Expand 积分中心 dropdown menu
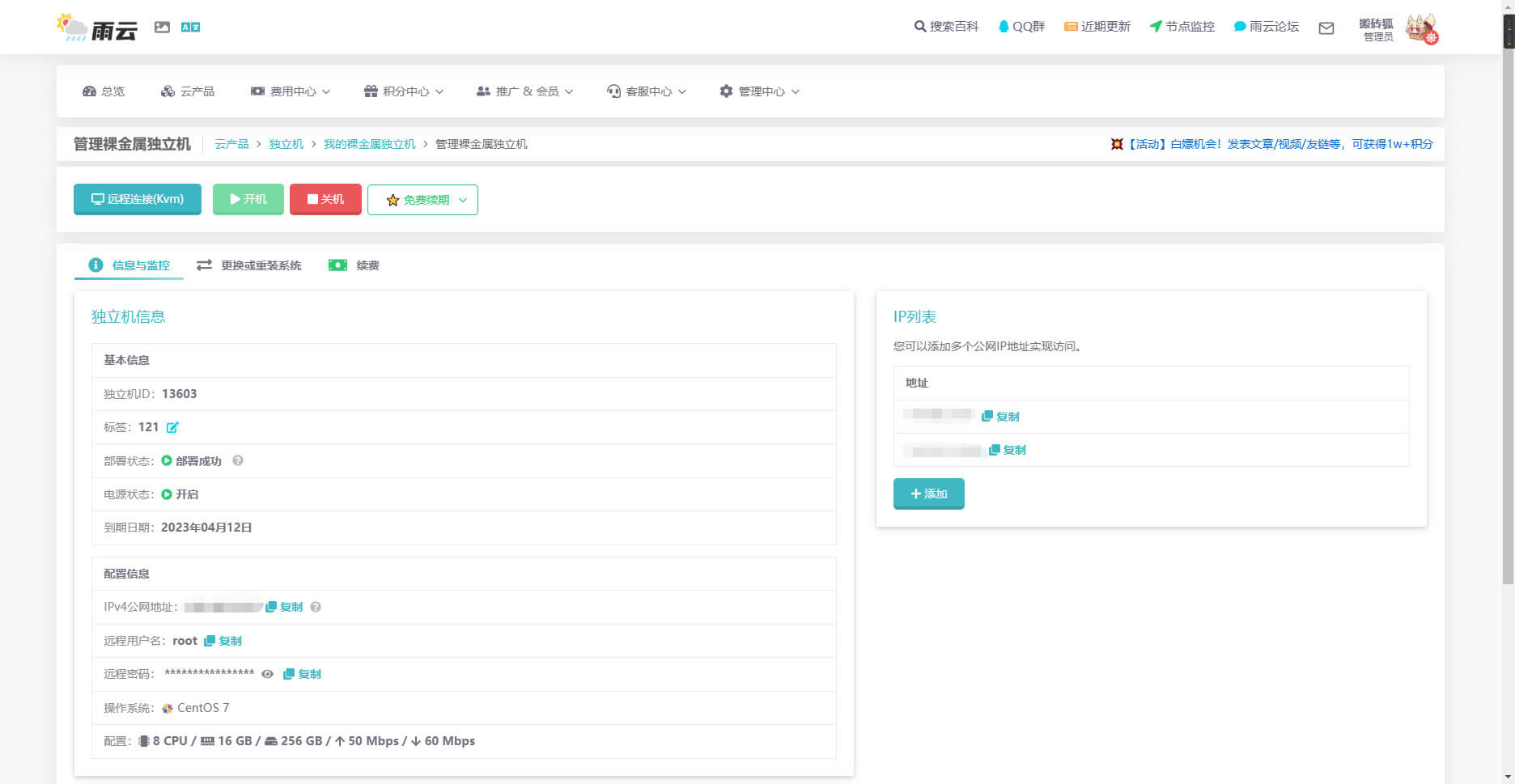The height and width of the screenshot is (784, 1515). pos(404,91)
